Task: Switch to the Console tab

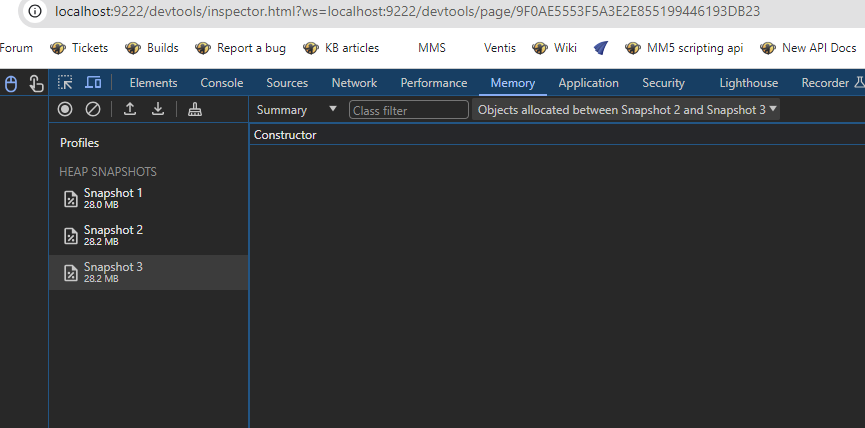Action: [x=221, y=83]
